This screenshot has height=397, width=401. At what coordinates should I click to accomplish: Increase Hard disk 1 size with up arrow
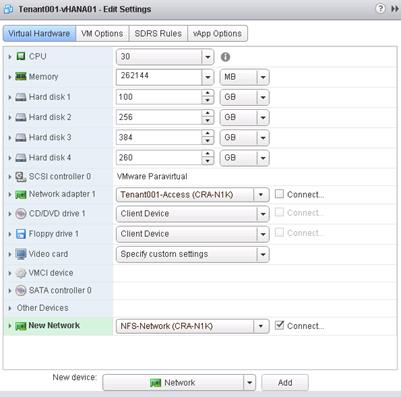tap(208, 94)
